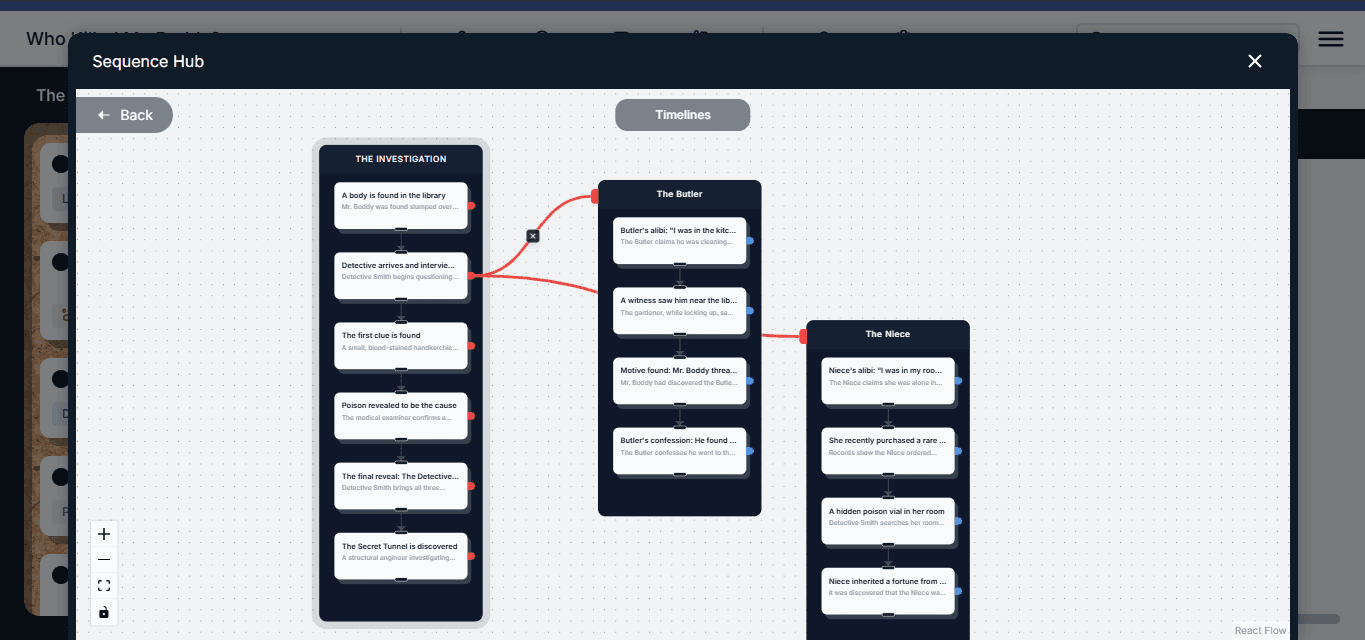
Task: Click the red handle on 'The first clue is found'
Action: tap(471, 346)
